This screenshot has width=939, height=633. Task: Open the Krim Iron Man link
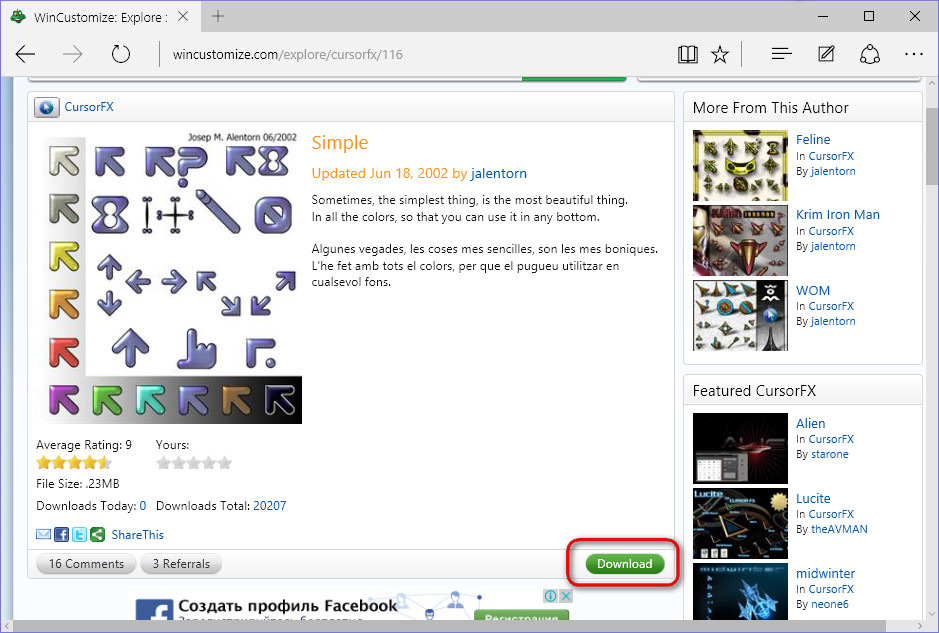pos(838,215)
